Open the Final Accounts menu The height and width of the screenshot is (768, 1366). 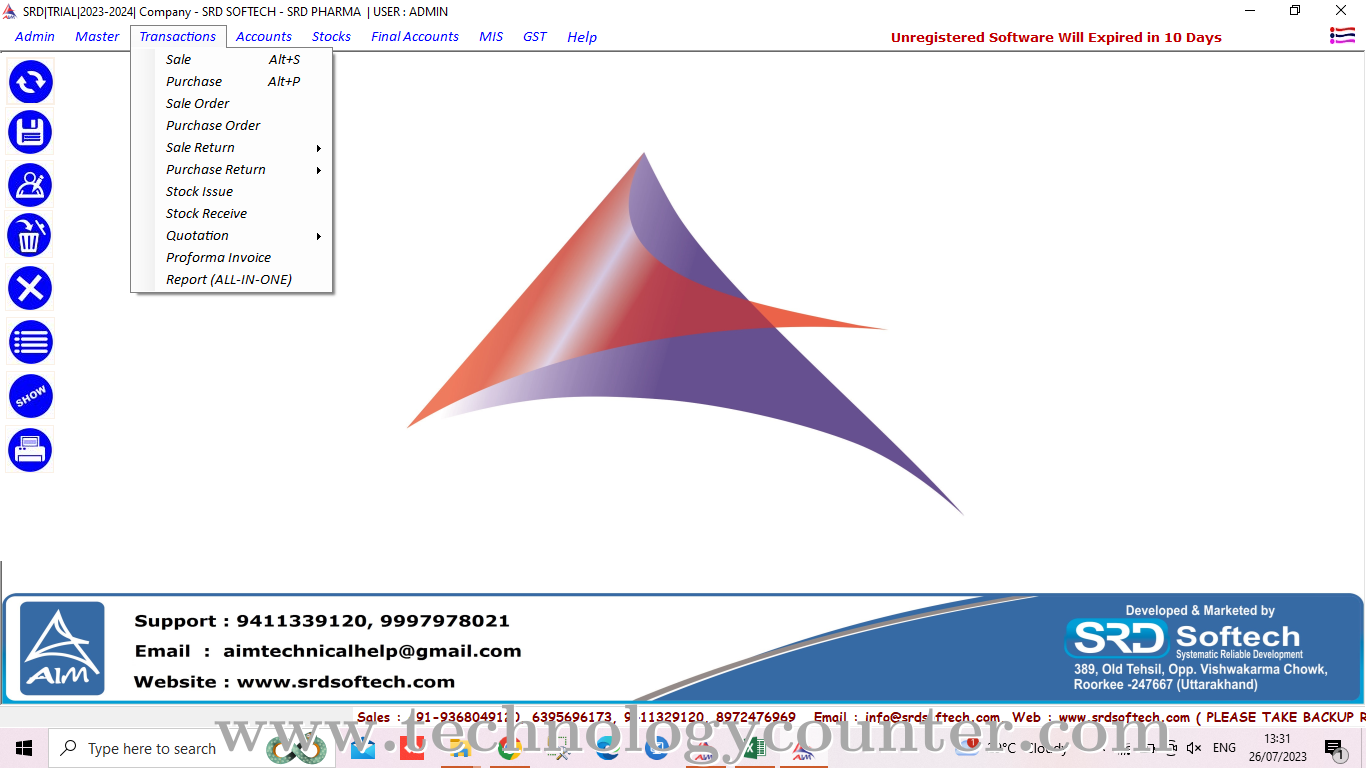point(415,37)
